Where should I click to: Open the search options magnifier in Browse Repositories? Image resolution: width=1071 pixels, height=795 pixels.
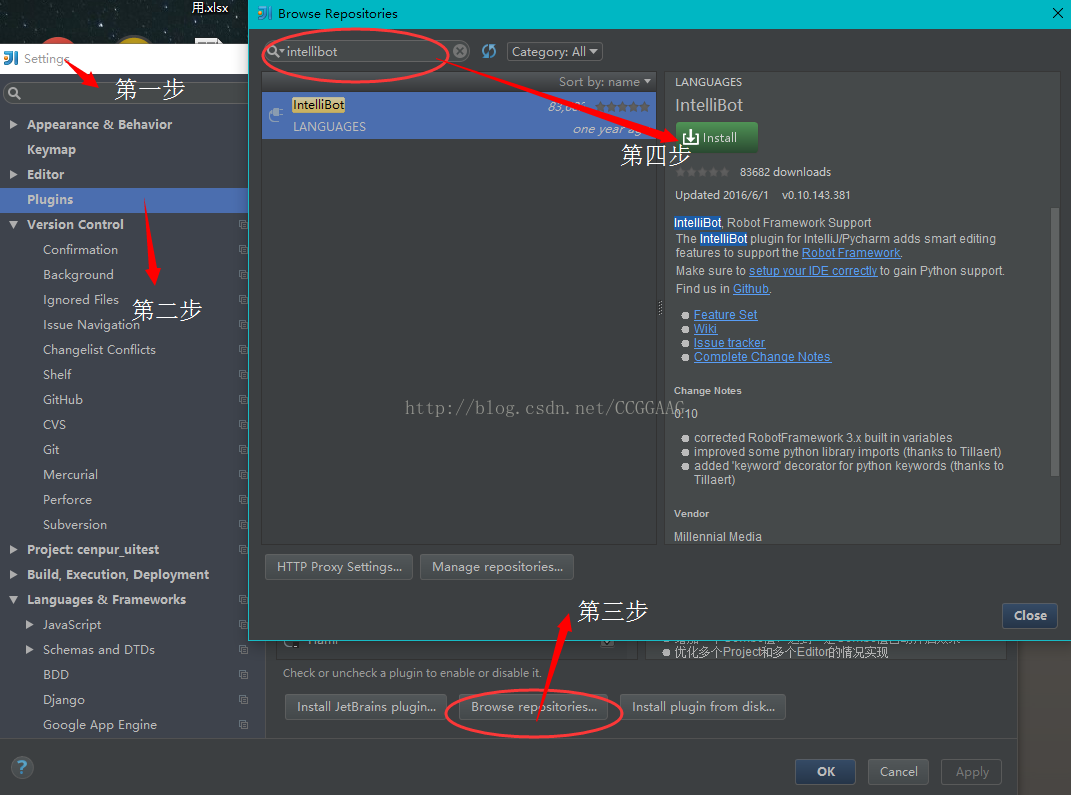point(275,51)
